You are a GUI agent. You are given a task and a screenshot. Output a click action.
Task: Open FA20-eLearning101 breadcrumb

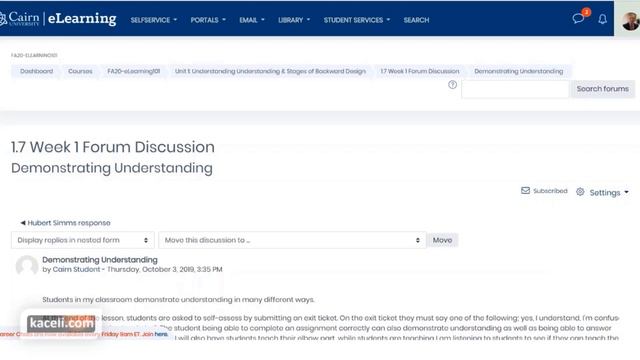click(133, 71)
